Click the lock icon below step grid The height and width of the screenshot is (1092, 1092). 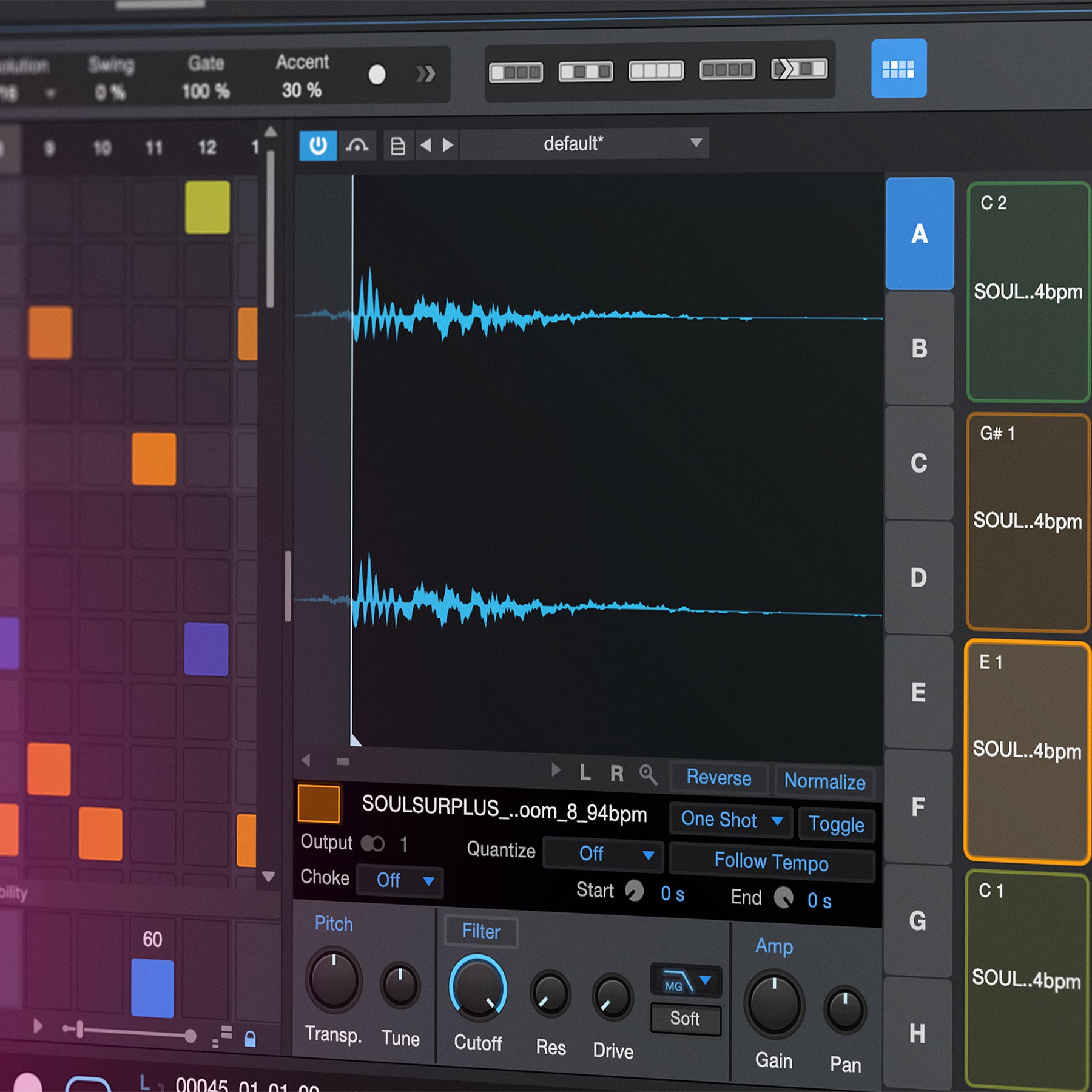click(250, 1039)
